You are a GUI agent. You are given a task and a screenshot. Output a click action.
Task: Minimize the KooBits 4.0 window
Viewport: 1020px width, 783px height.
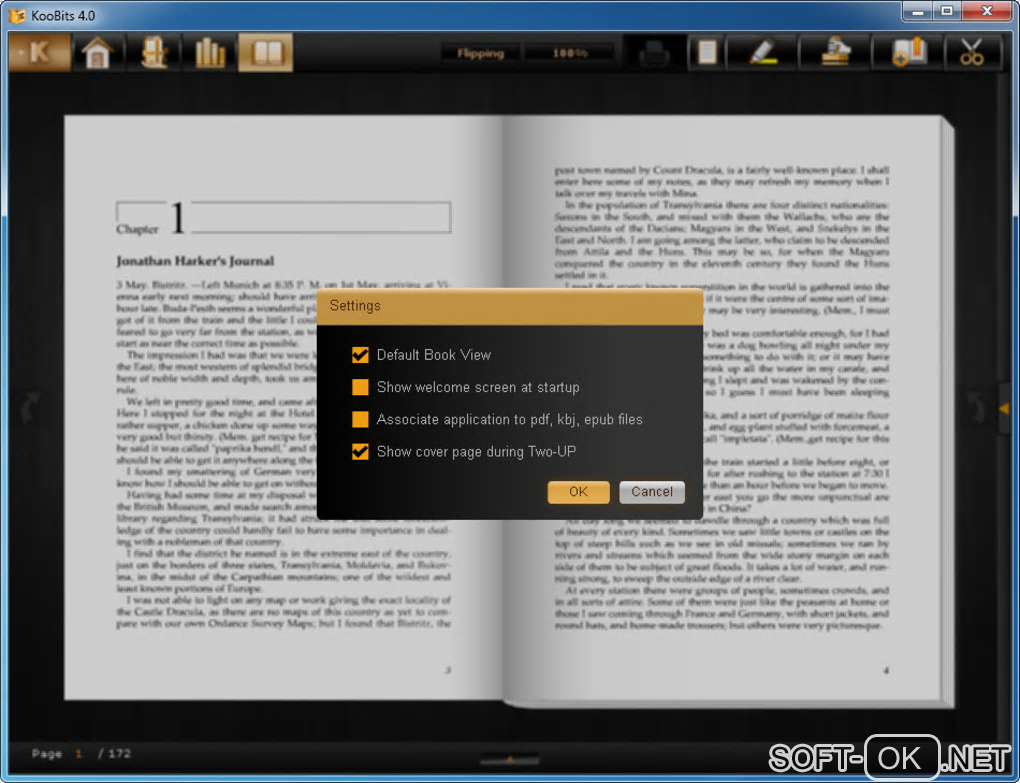[919, 11]
